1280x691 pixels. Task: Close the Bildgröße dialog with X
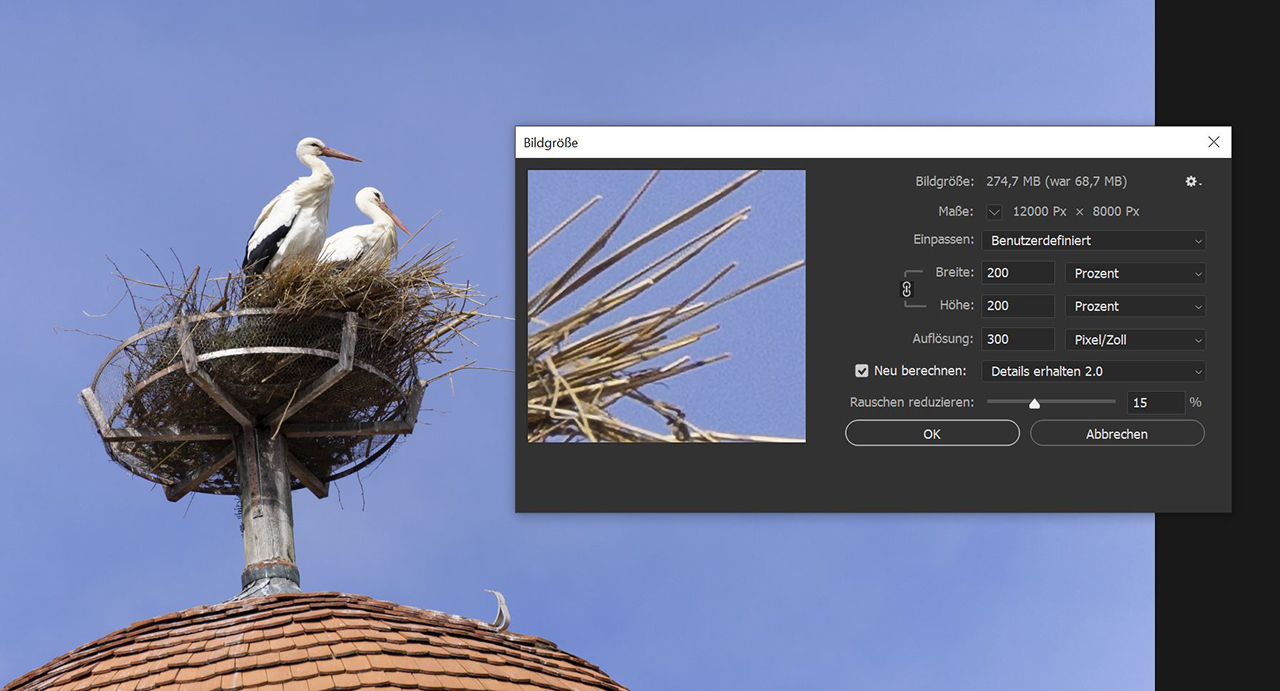click(1213, 142)
